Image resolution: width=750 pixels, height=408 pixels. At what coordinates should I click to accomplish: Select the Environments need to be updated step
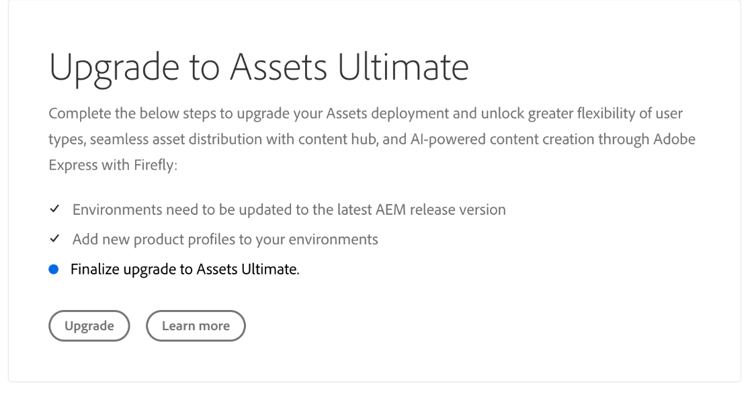pos(288,210)
